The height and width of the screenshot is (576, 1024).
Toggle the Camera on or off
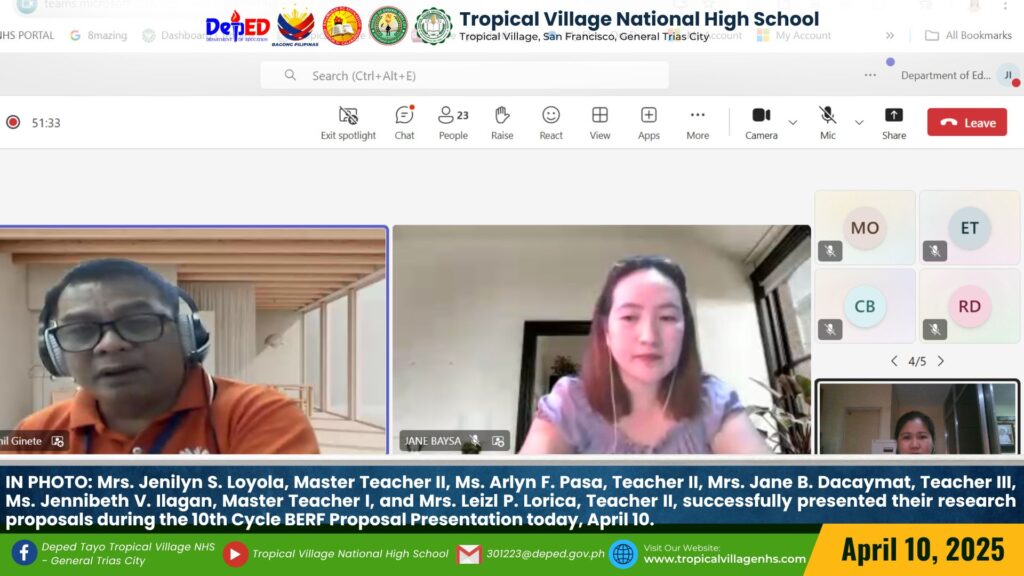[x=761, y=122]
